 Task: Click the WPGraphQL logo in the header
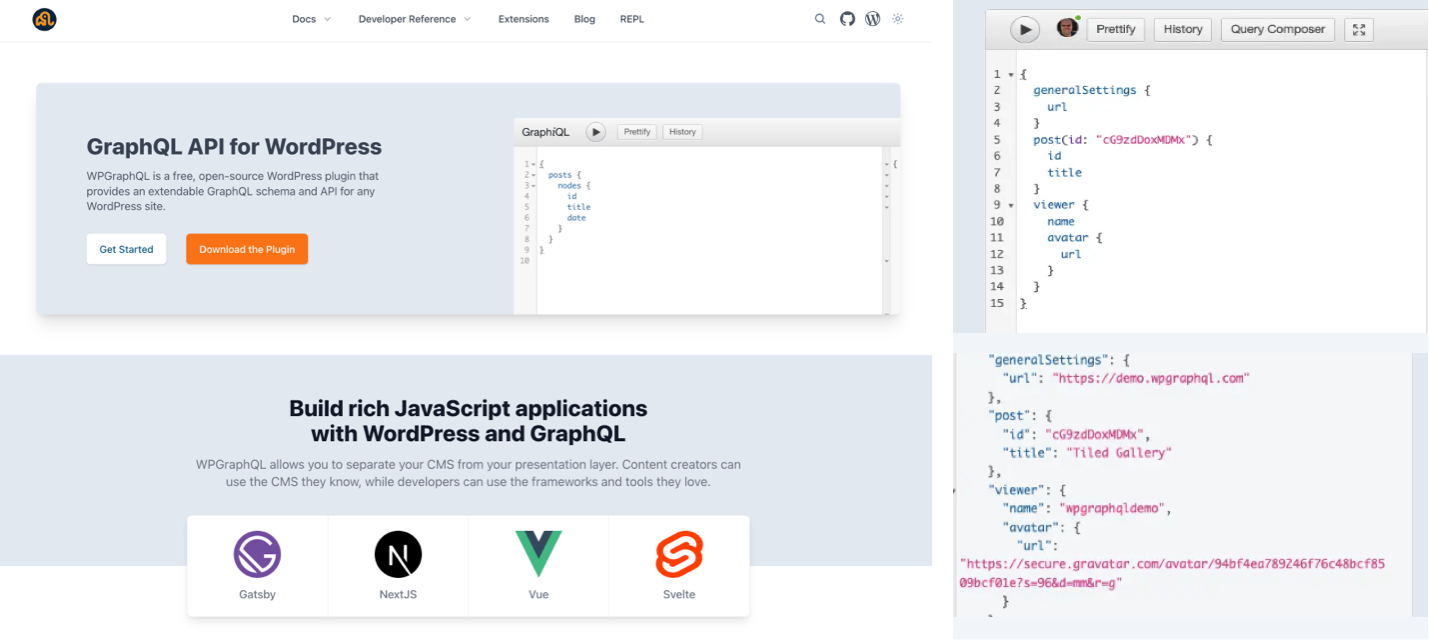coord(44,19)
